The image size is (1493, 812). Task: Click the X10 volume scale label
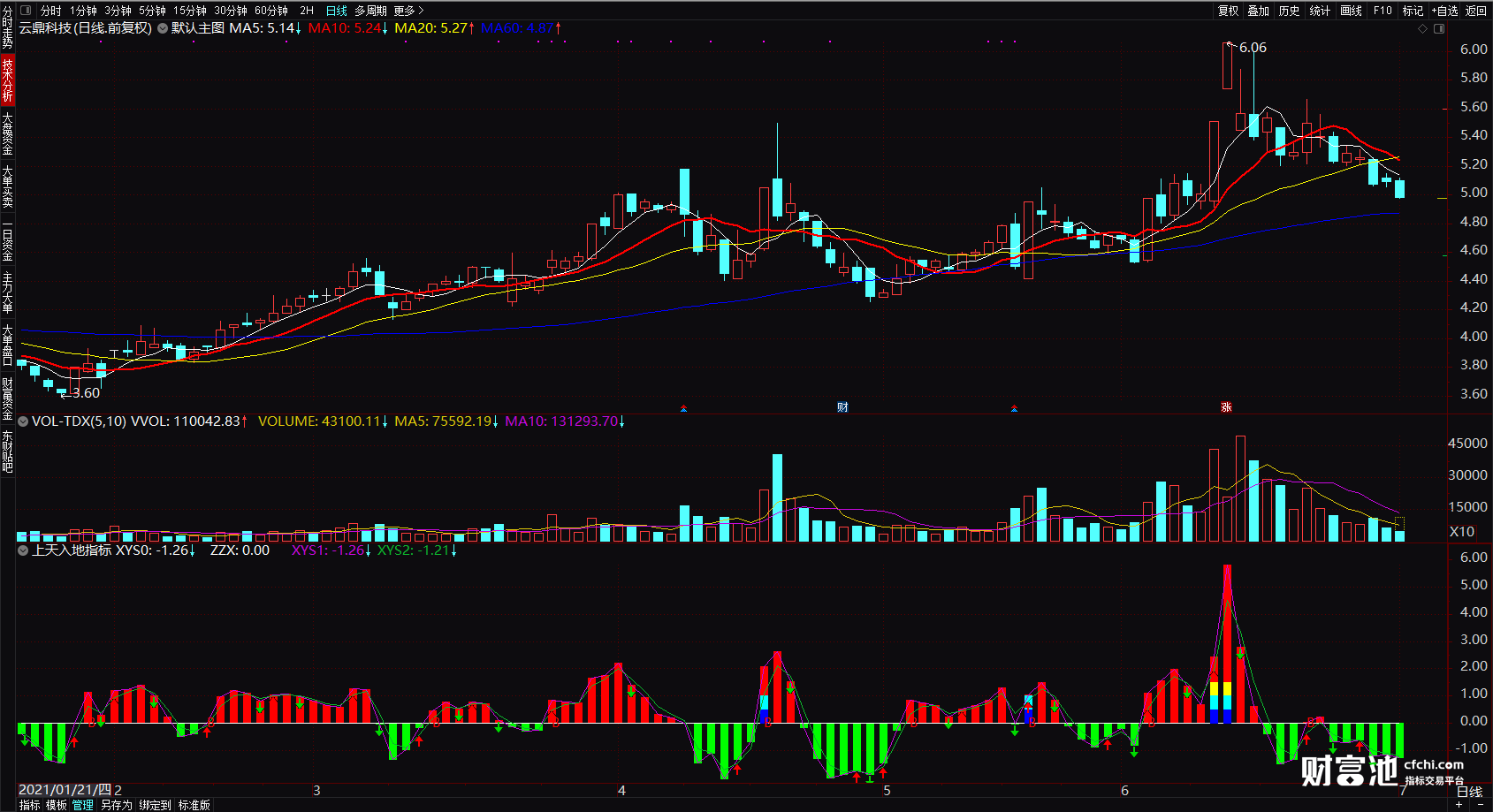(1462, 532)
